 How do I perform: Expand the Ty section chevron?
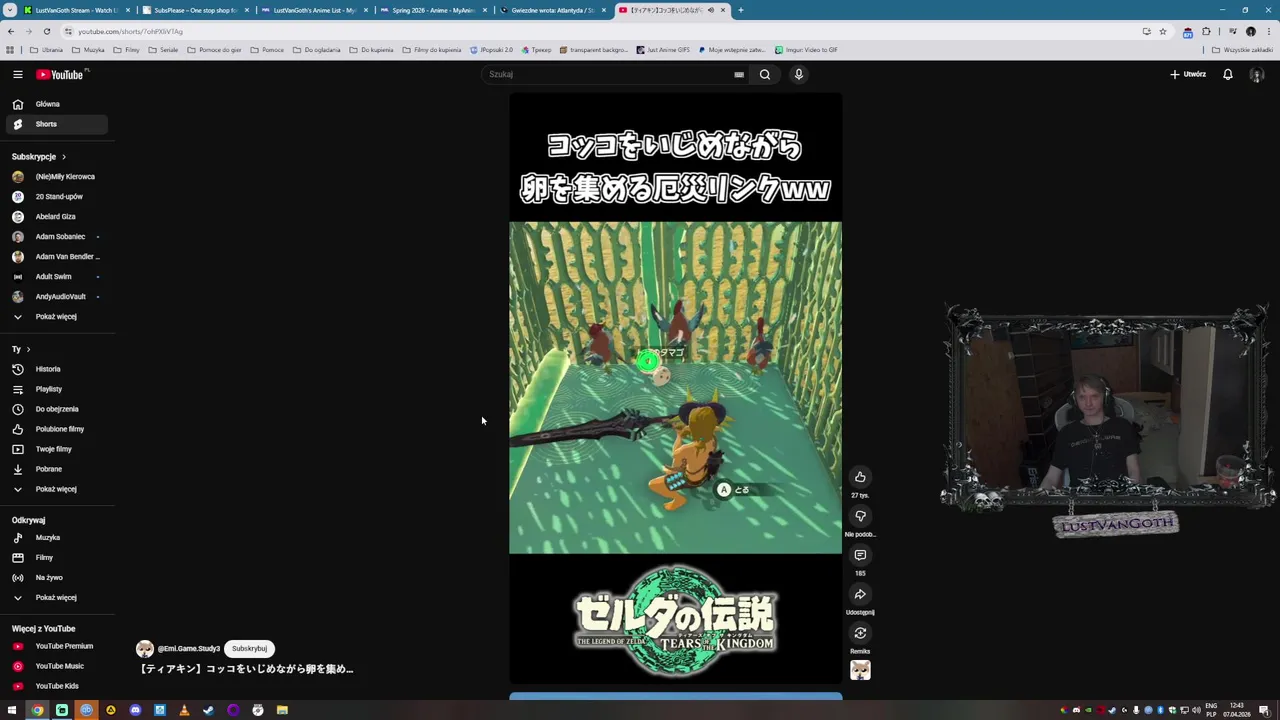(x=28, y=349)
